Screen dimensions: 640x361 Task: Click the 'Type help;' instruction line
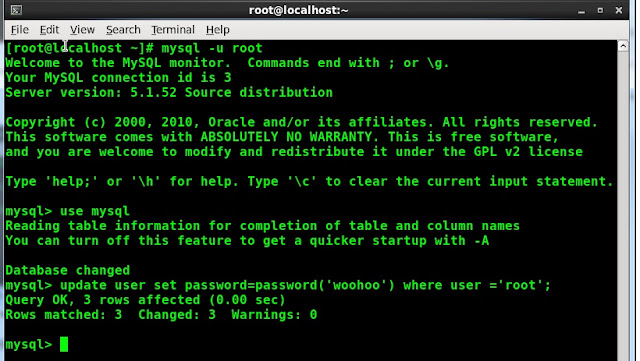tap(309, 181)
